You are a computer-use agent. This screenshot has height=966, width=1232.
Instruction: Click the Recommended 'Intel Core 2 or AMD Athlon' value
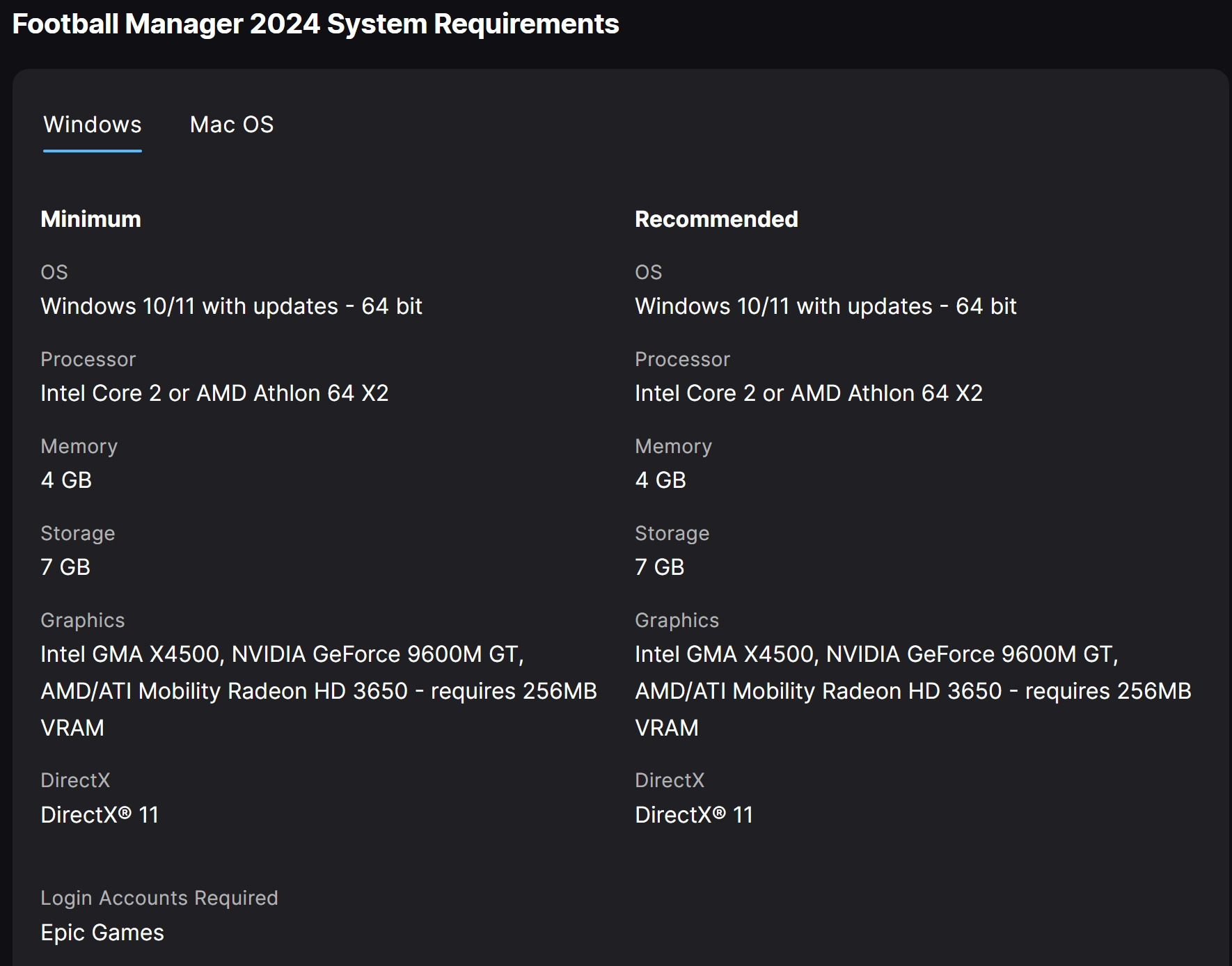click(809, 393)
